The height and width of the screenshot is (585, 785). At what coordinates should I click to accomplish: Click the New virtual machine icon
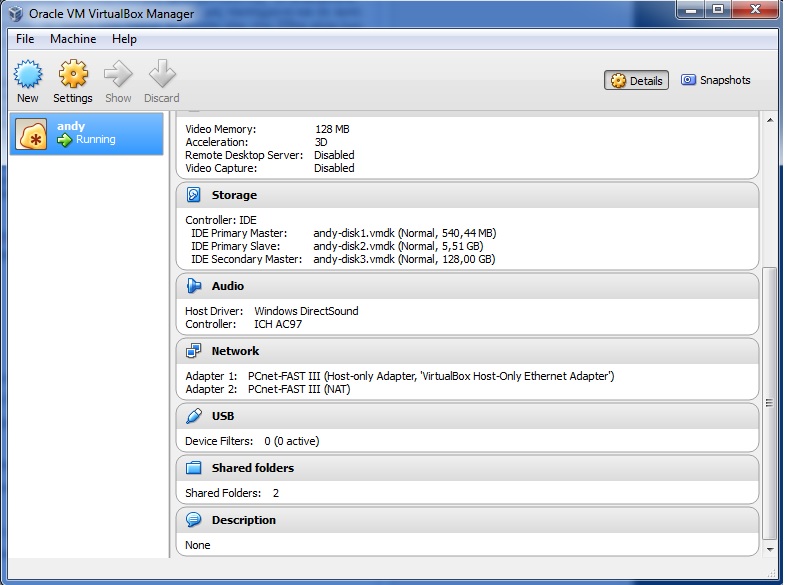point(28,74)
